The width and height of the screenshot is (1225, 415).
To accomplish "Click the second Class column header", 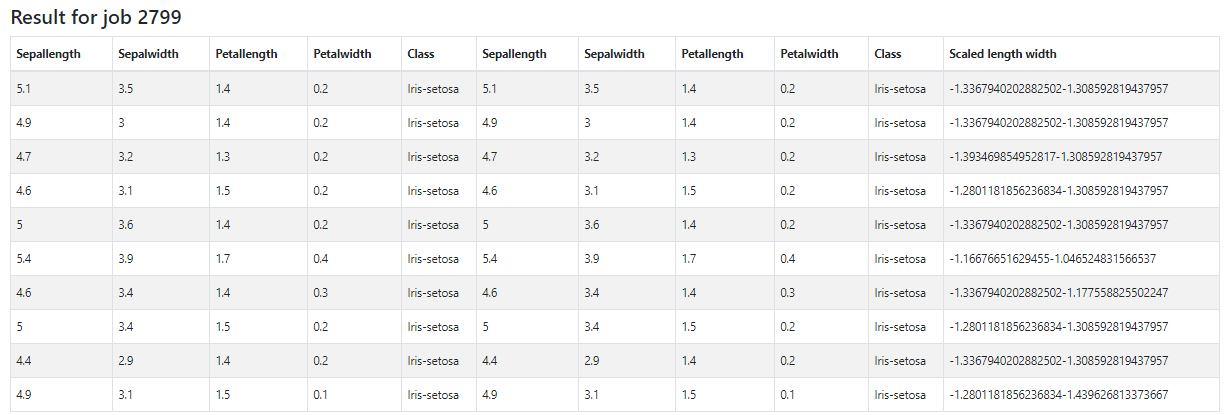I will [887, 54].
